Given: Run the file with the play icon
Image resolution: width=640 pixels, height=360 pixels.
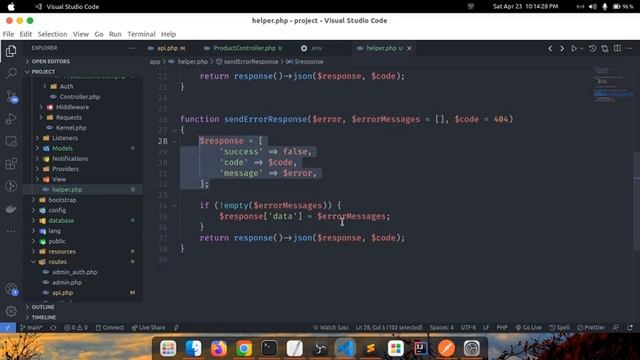Looking at the screenshot, I should pyautogui.click(x=574, y=49).
